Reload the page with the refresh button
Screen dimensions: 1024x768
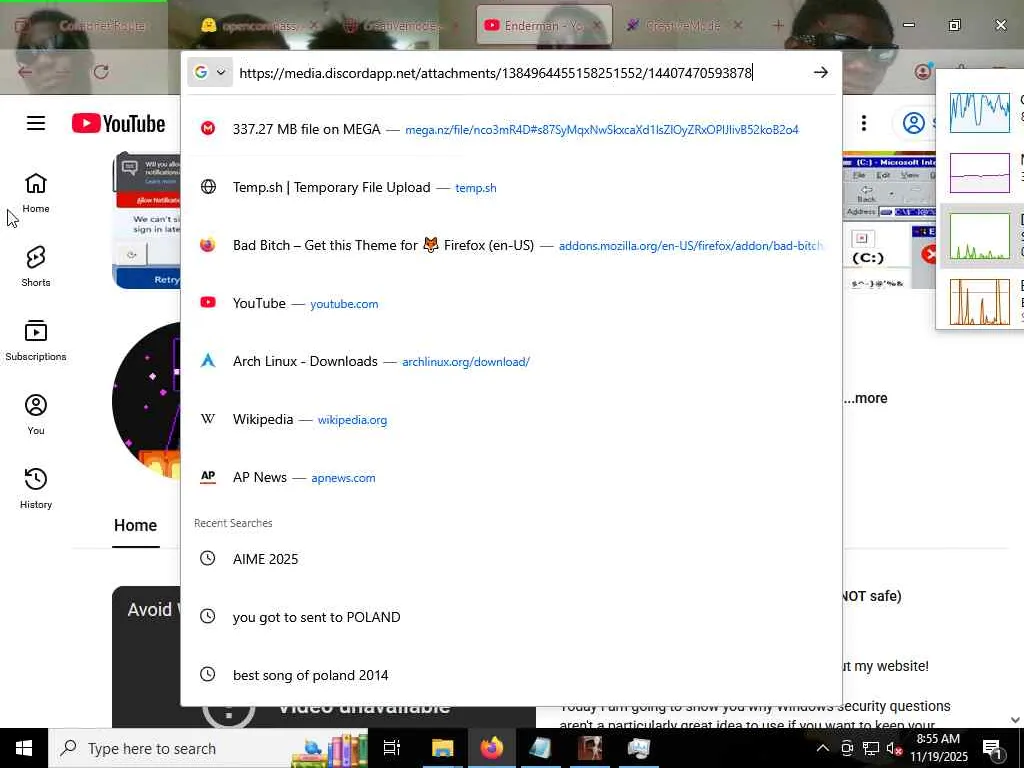(x=101, y=72)
